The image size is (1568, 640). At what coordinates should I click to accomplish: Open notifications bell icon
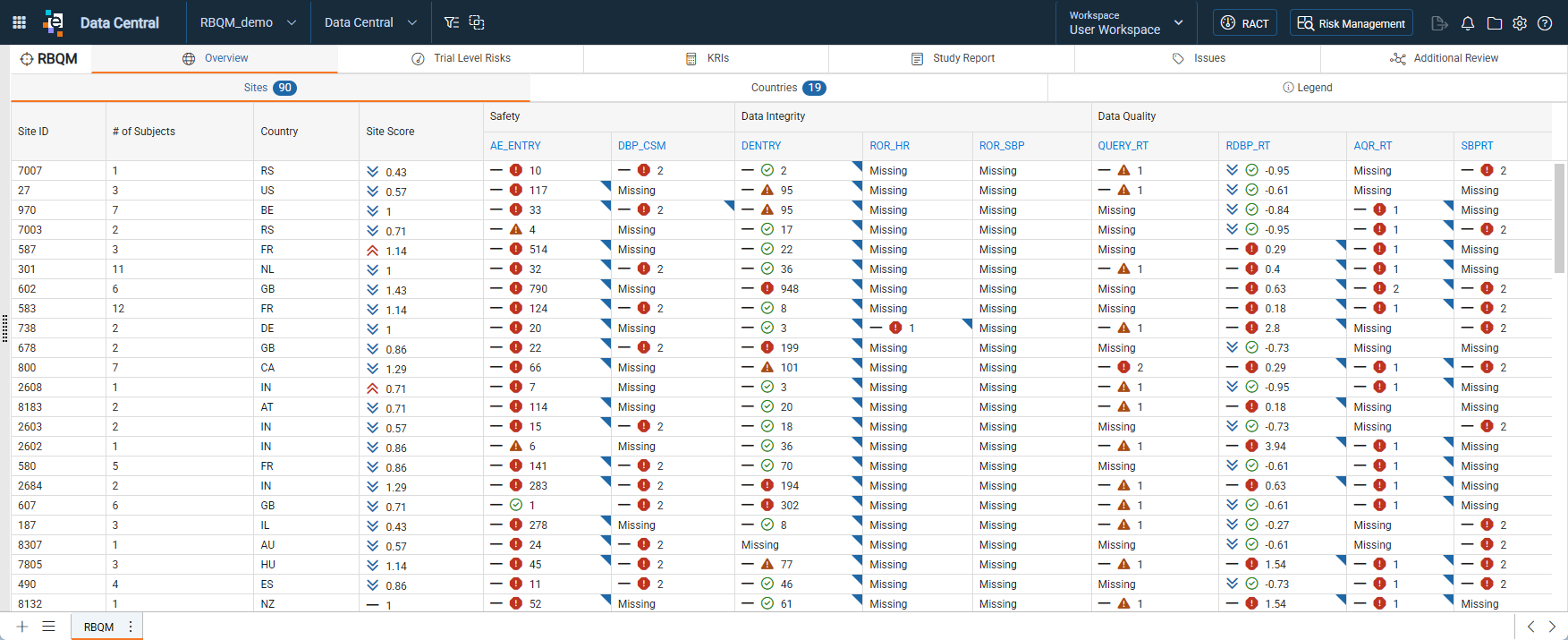pos(1468,23)
